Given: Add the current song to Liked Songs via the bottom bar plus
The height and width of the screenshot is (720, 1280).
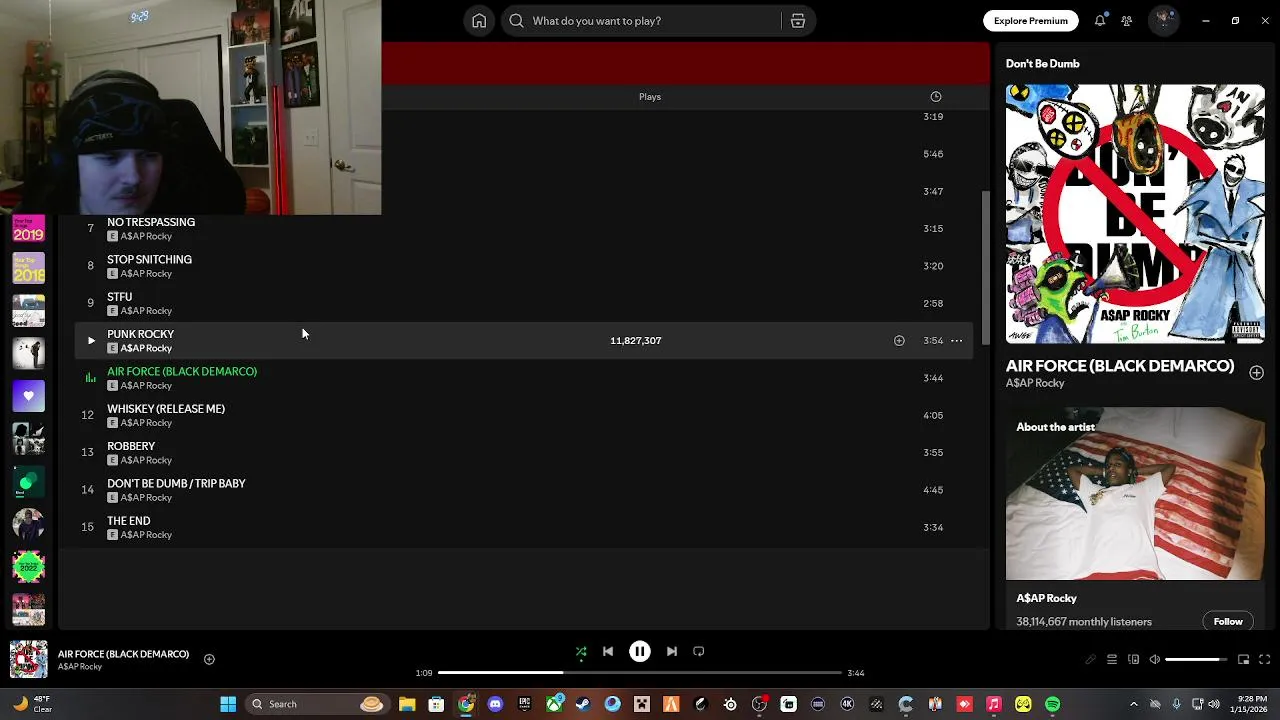Looking at the screenshot, I should click(x=209, y=659).
